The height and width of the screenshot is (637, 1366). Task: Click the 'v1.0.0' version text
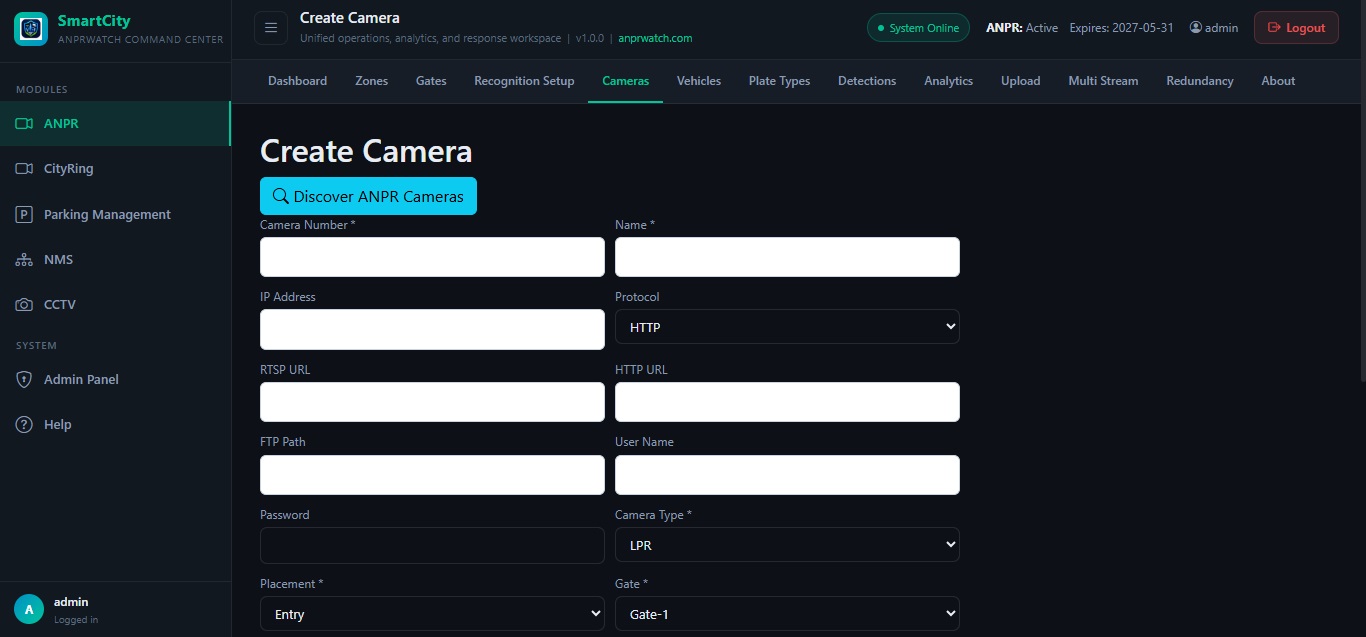(x=590, y=38)
